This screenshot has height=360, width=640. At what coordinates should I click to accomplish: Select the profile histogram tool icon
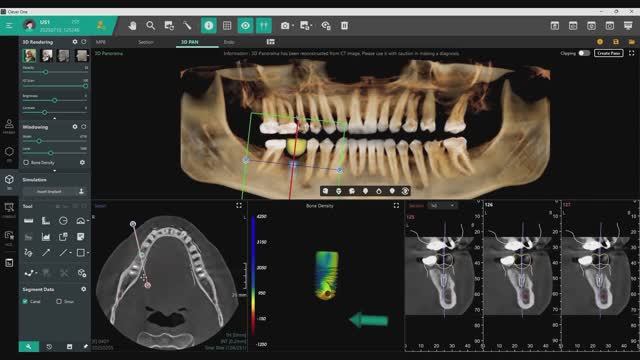[46, 237]
